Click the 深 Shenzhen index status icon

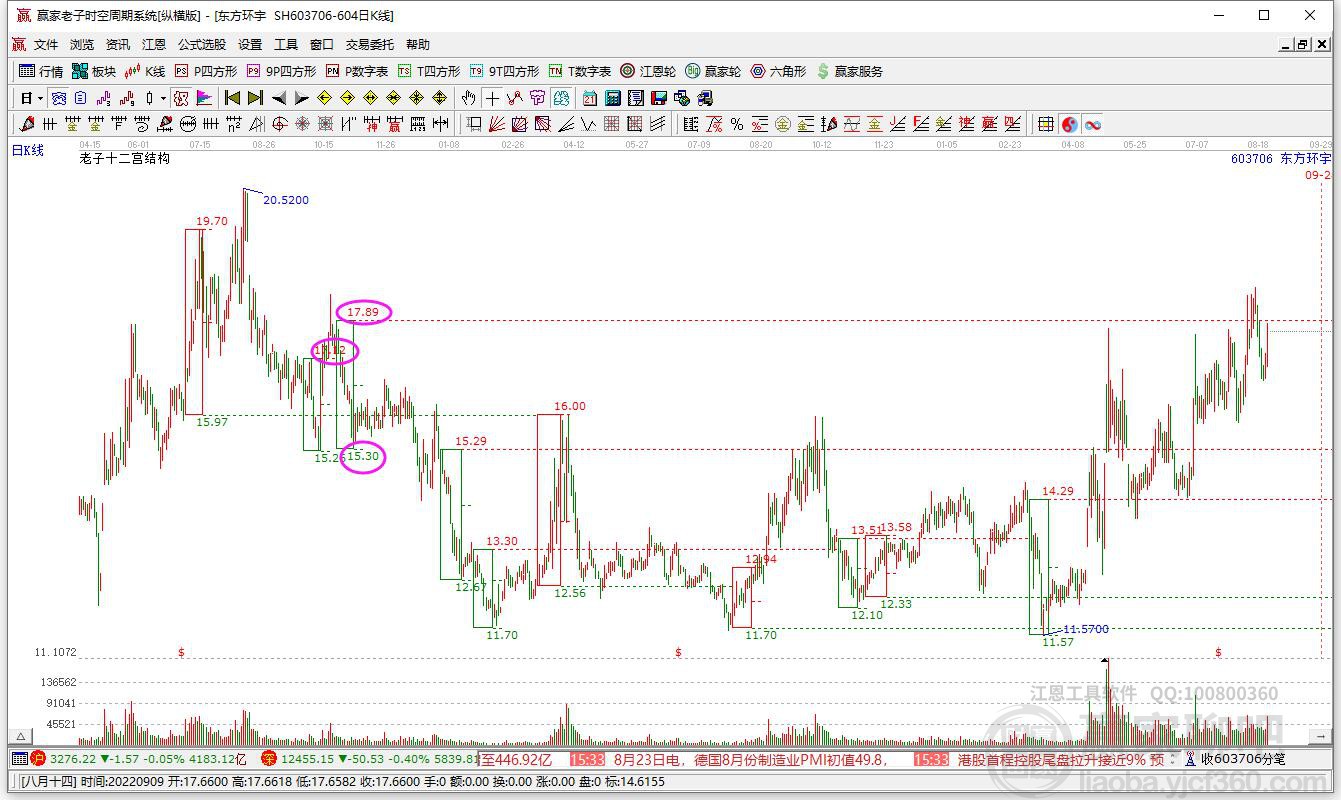[x=269, y=759]
